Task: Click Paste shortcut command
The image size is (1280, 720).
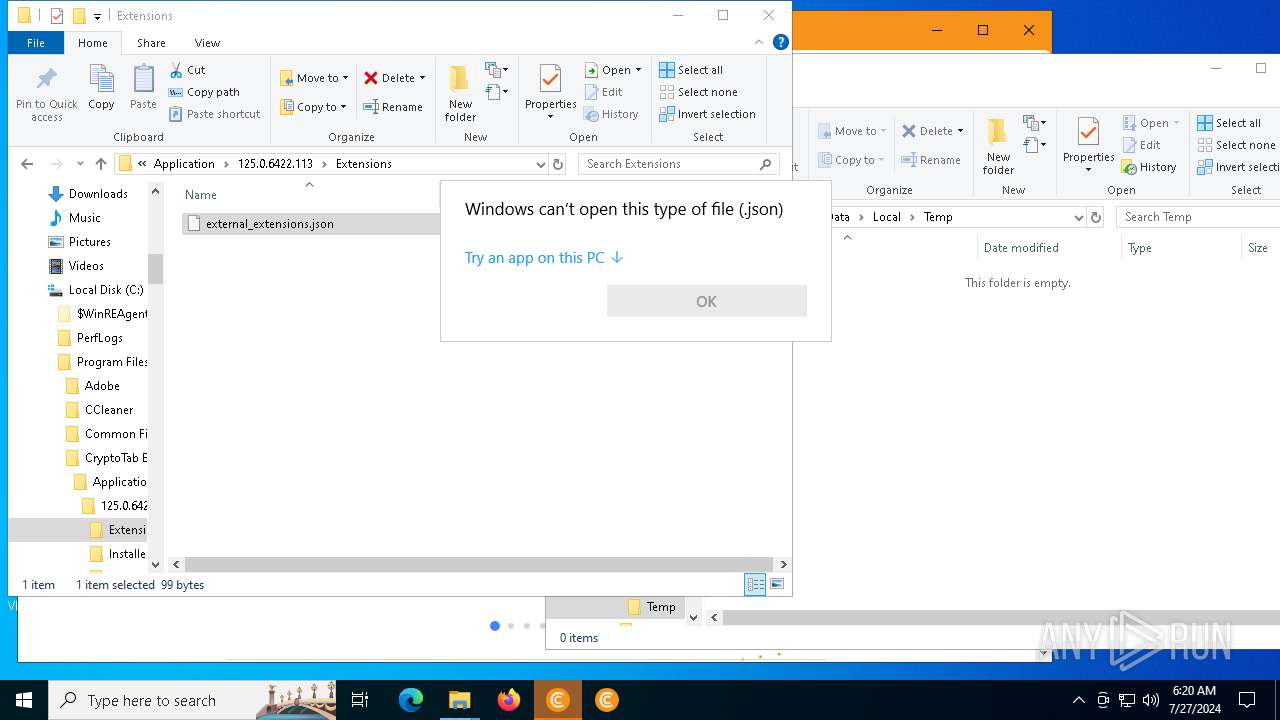Action: [x=214, y=114]
